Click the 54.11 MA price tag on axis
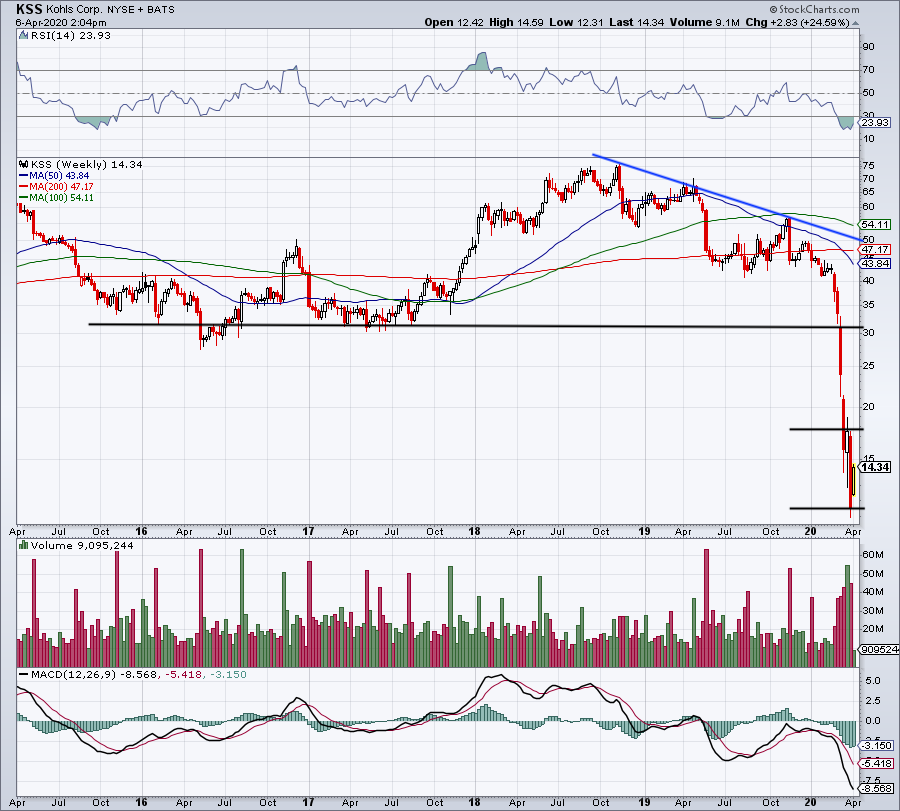900x811 pixels. 875,224
